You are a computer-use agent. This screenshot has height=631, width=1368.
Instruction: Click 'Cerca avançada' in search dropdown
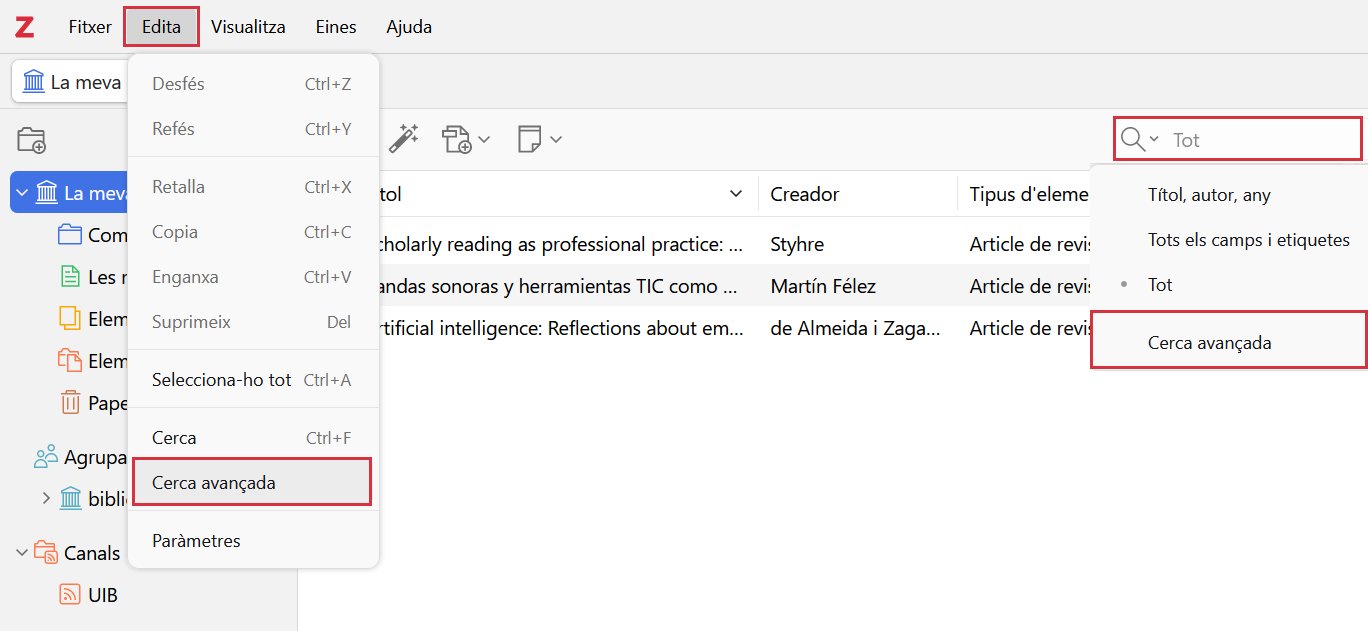click(1209, 343)
